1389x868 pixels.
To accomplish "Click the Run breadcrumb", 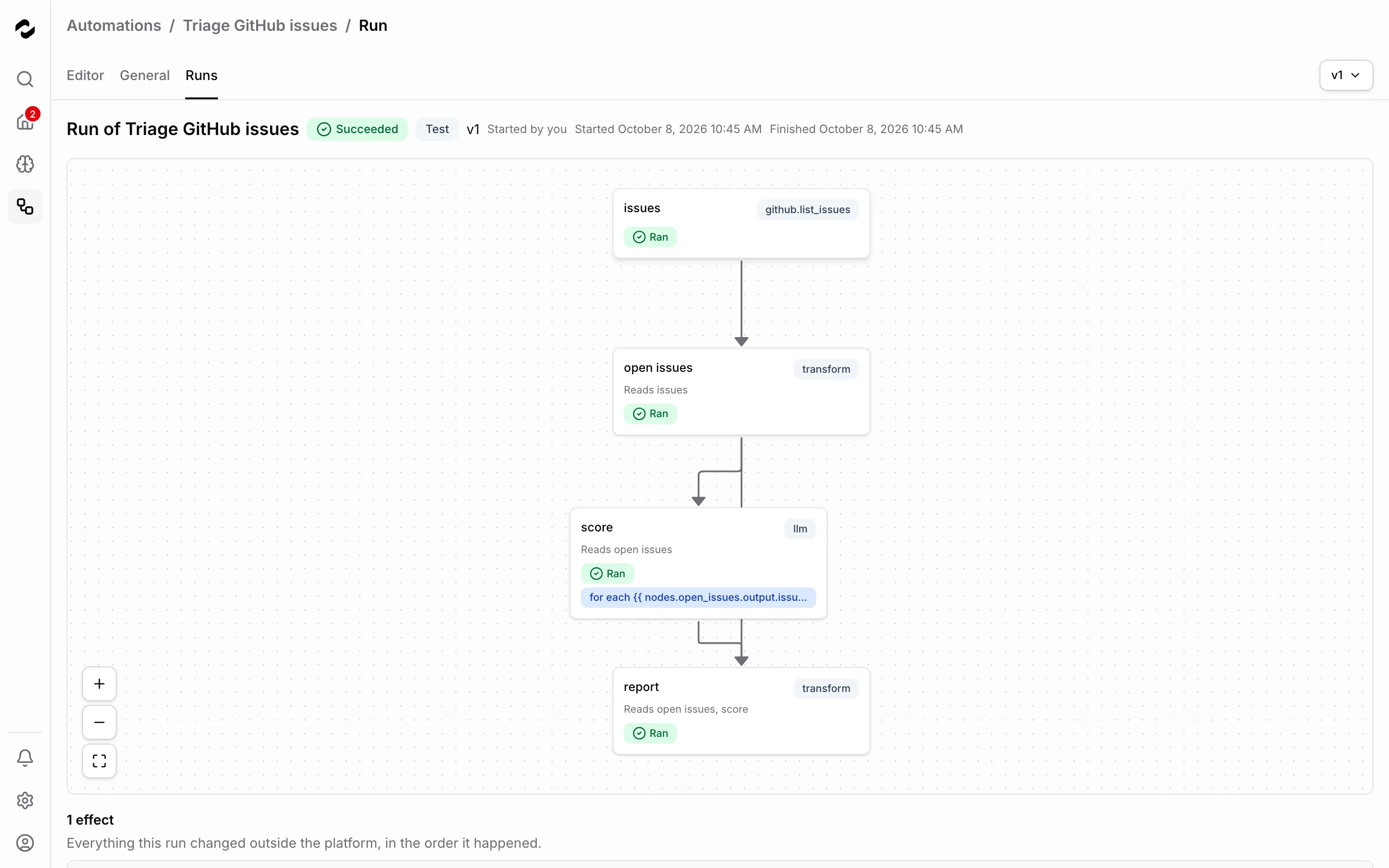I will (x=373, y=26).
